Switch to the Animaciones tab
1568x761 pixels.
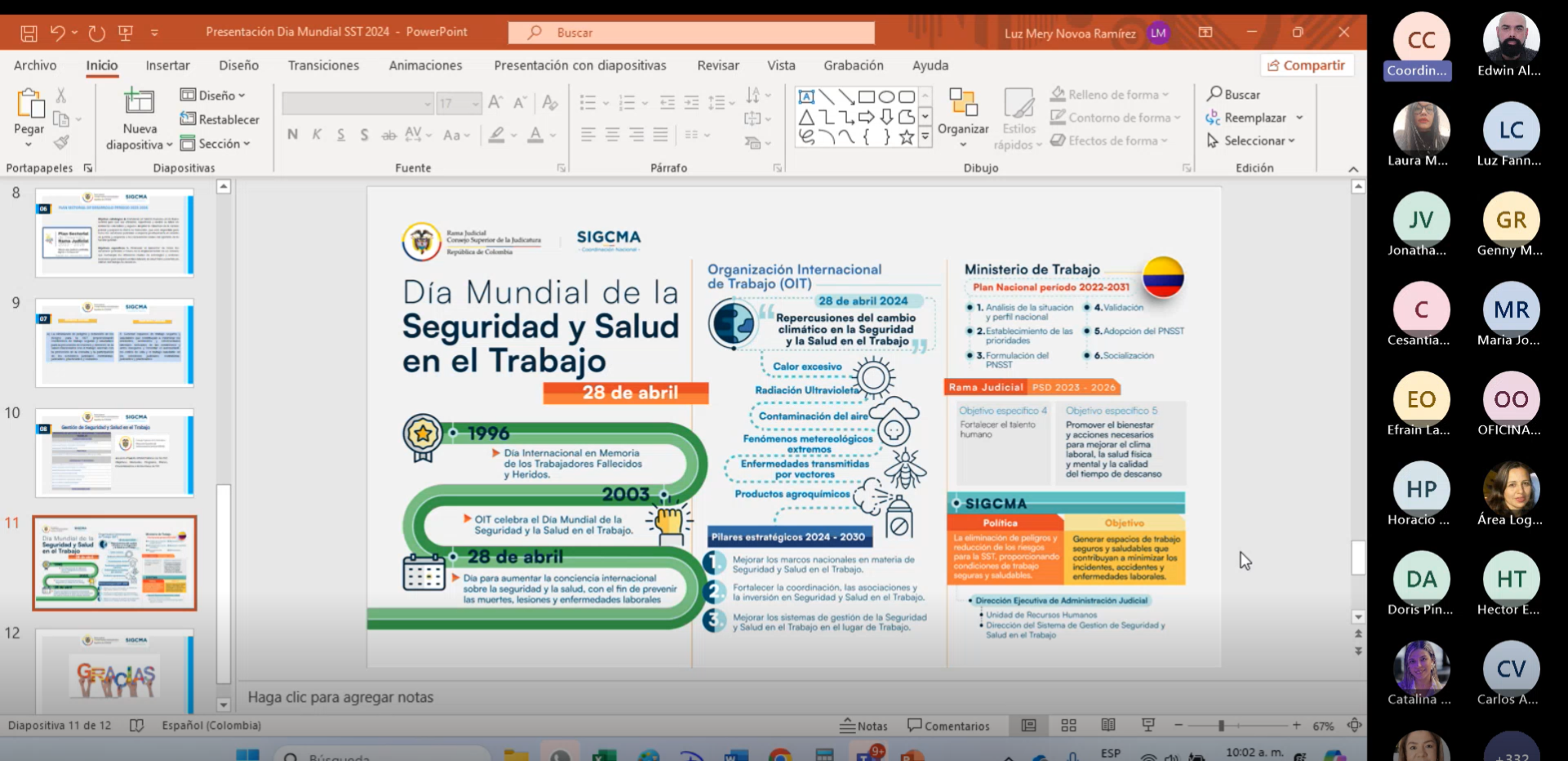pyautogui.click(x=425, y=65)
